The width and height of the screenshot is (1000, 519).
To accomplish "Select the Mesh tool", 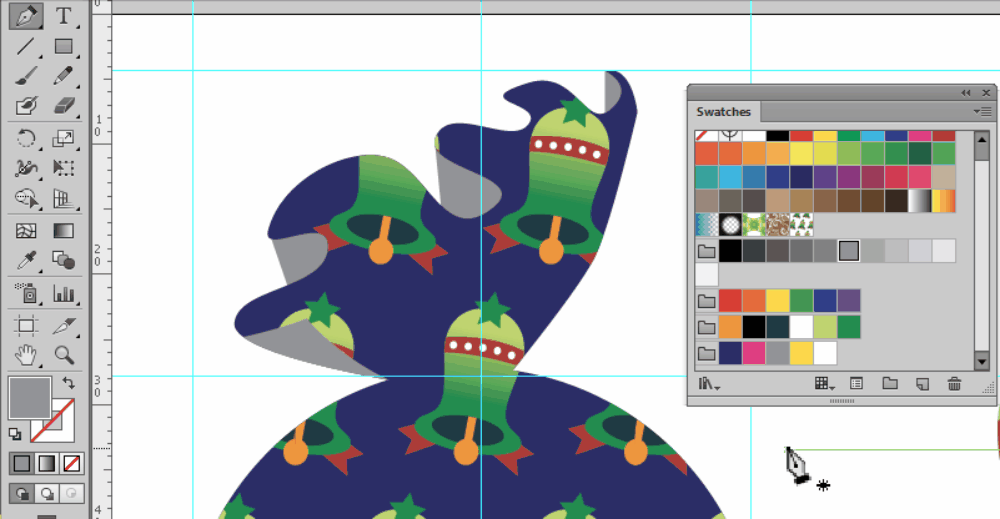I will coord(26,230).
